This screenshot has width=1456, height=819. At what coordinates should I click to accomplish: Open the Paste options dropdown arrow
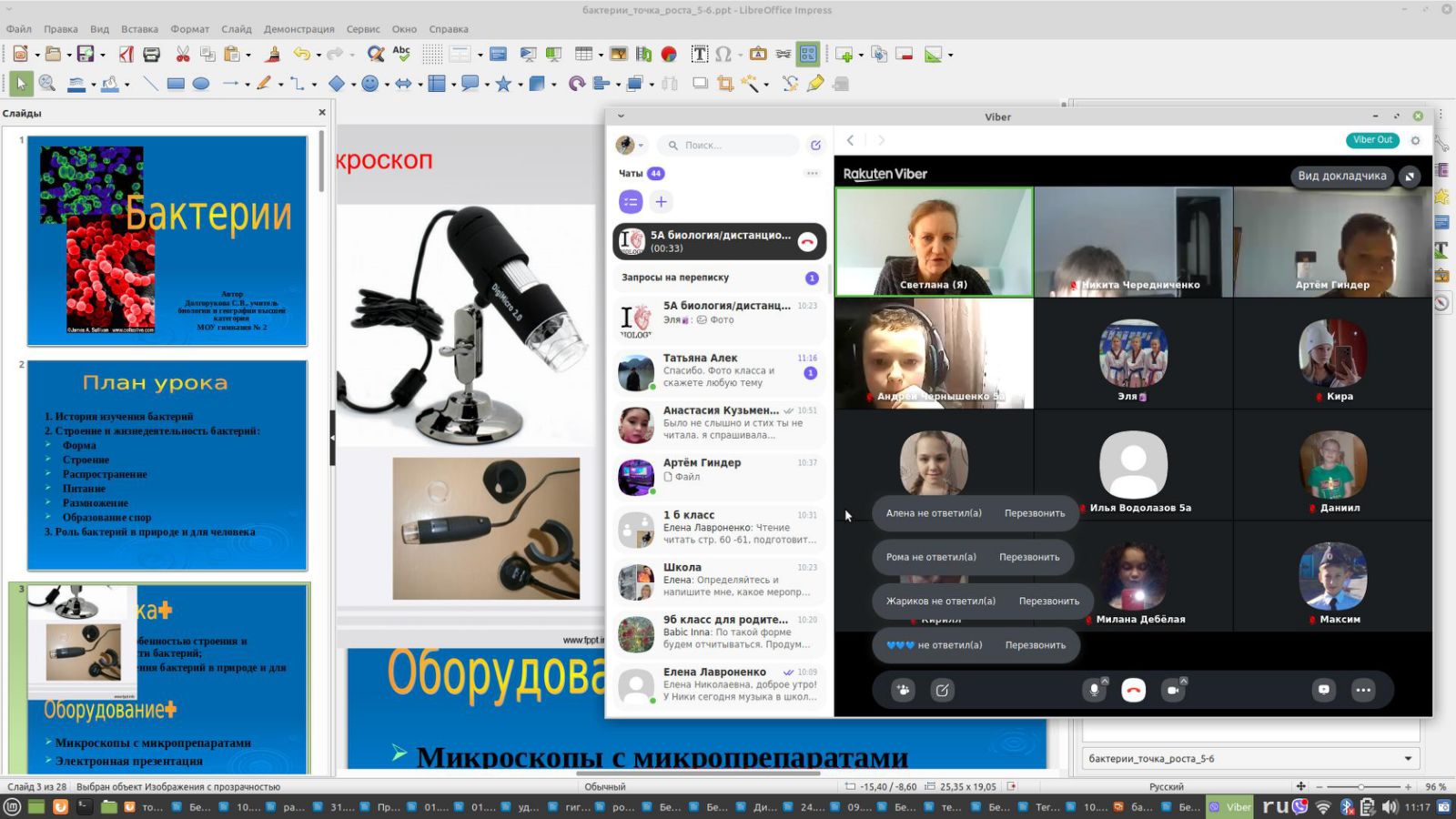(248, 56)
